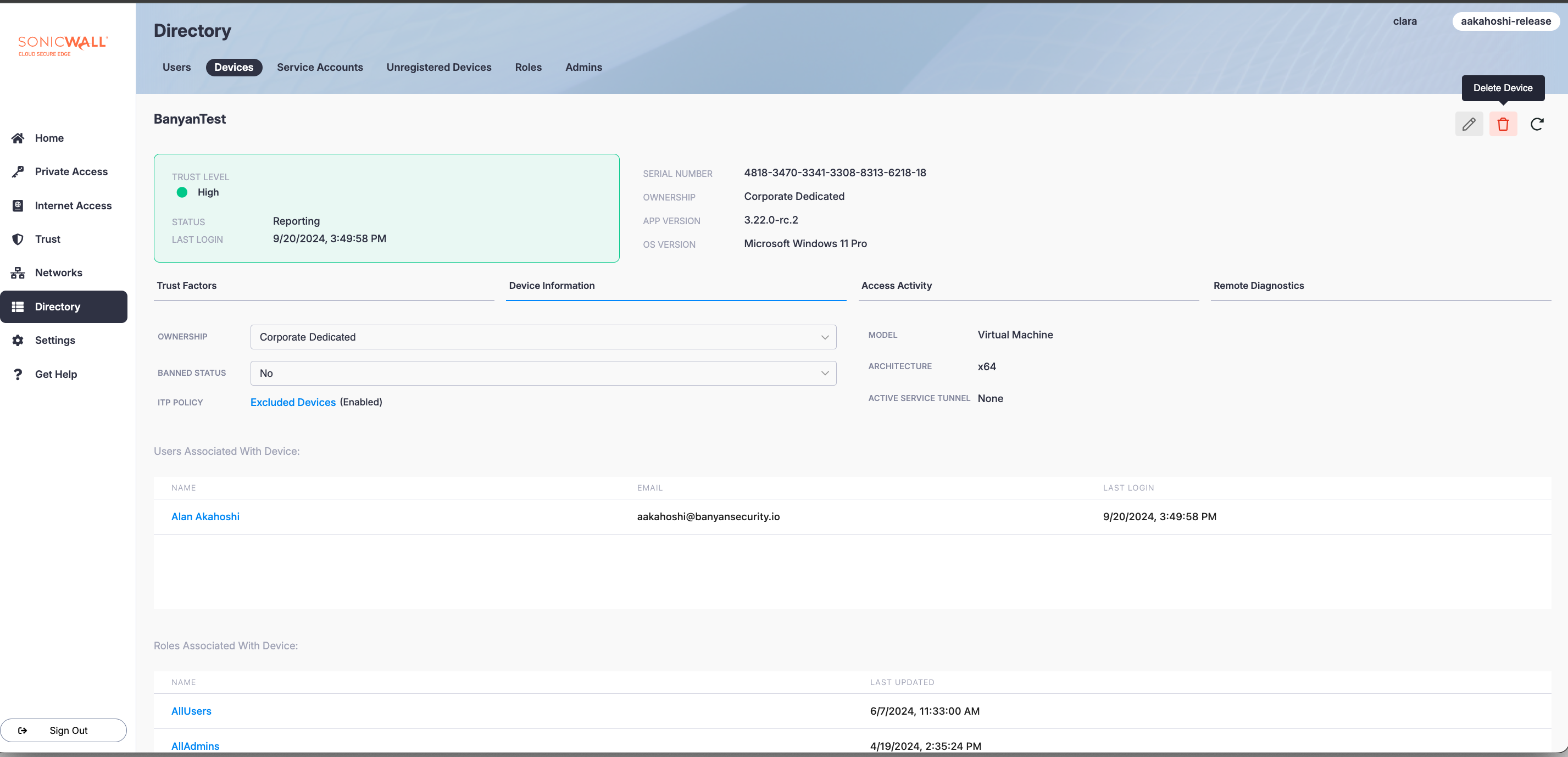Open Settings via gear icon
The width and height of the screenshot is (1568, 757).
pos(18,340)
